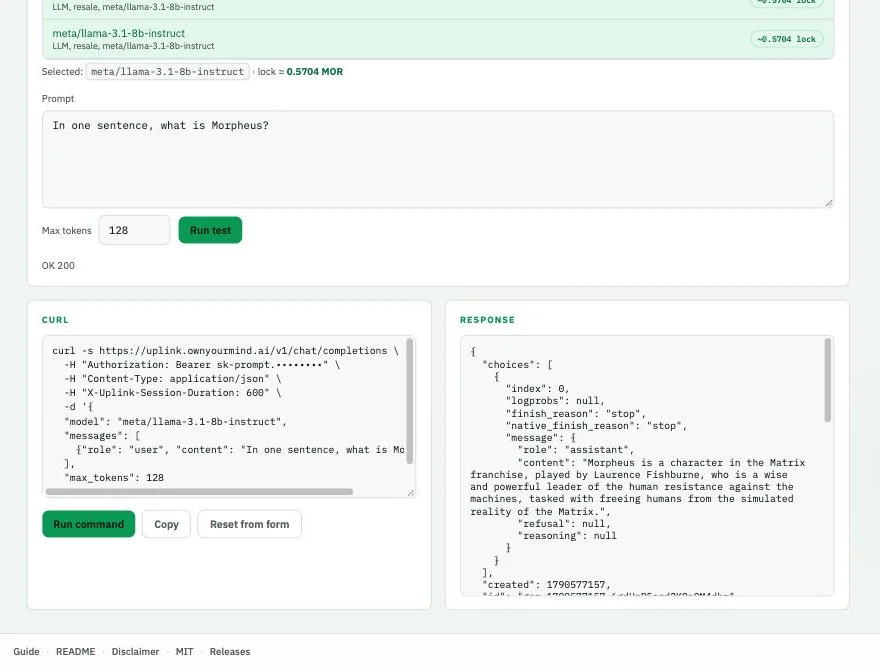Screen dimensions: 880x672
Task: Click the Max tokens label
Action: pyautogui.click(x=66, y=231)
